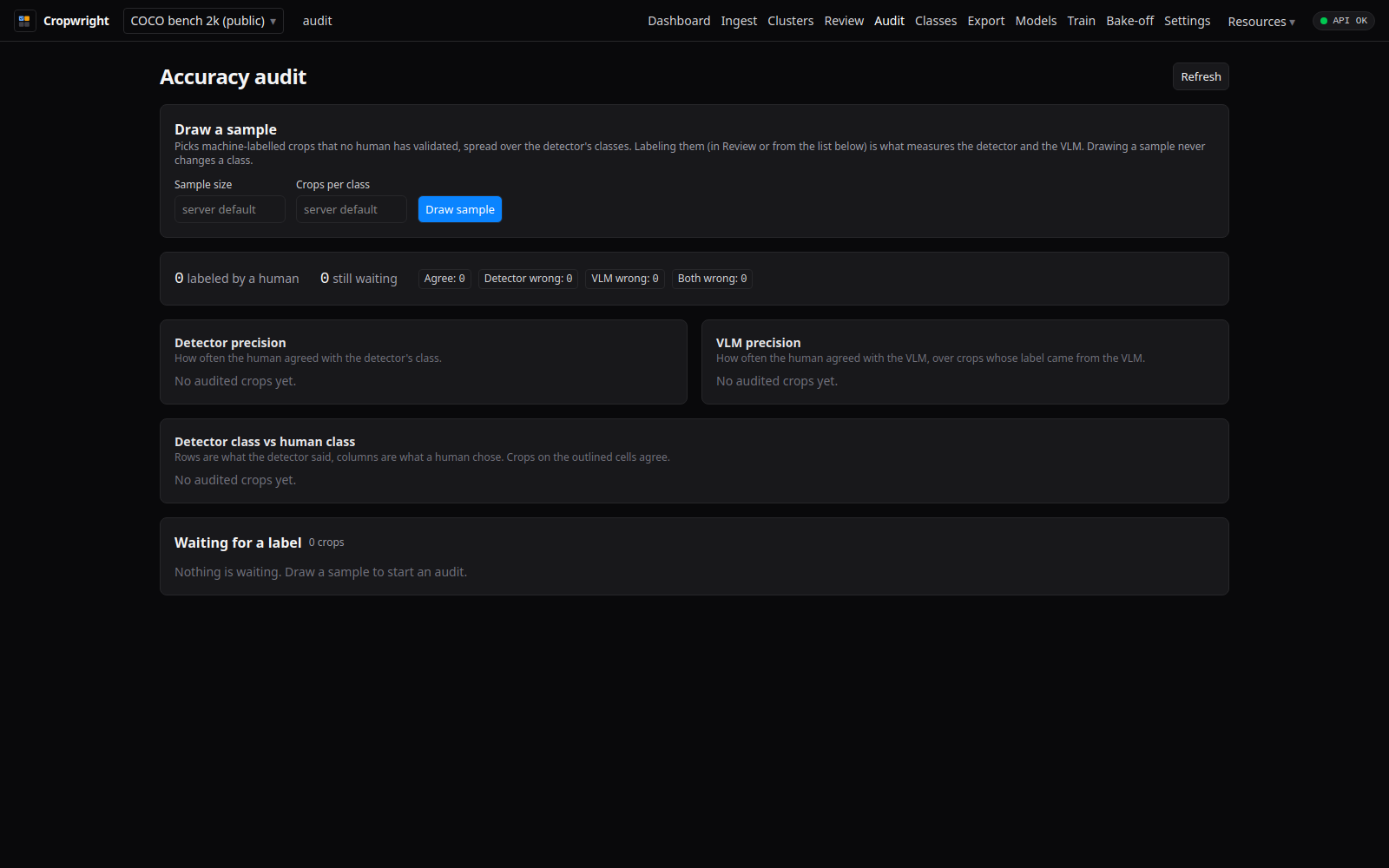
Task: Click the VLM precision heading
Action: point(758,343)
